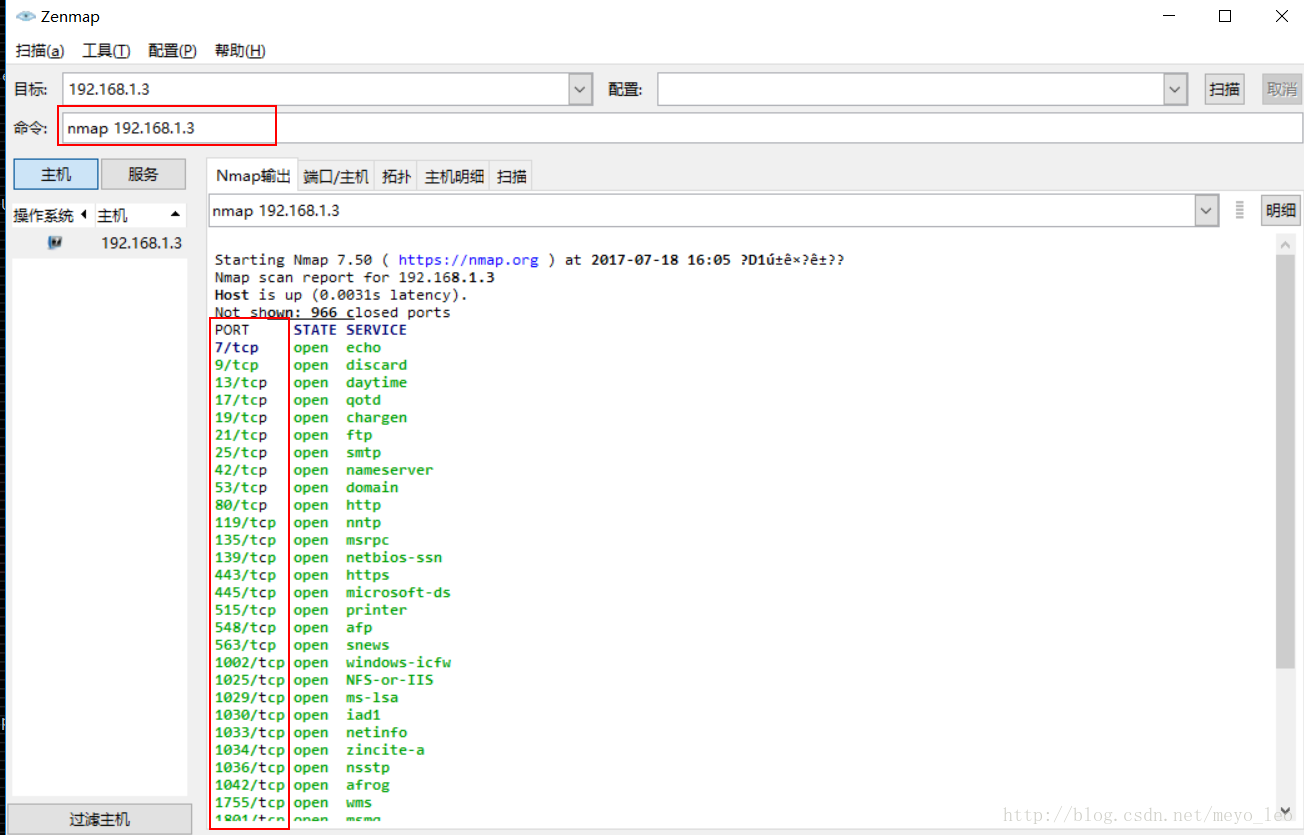Click the OS icon for host 192.168.1.3
The height and width of the screenshot is (835, 1304).
click(x=55, y=242)
